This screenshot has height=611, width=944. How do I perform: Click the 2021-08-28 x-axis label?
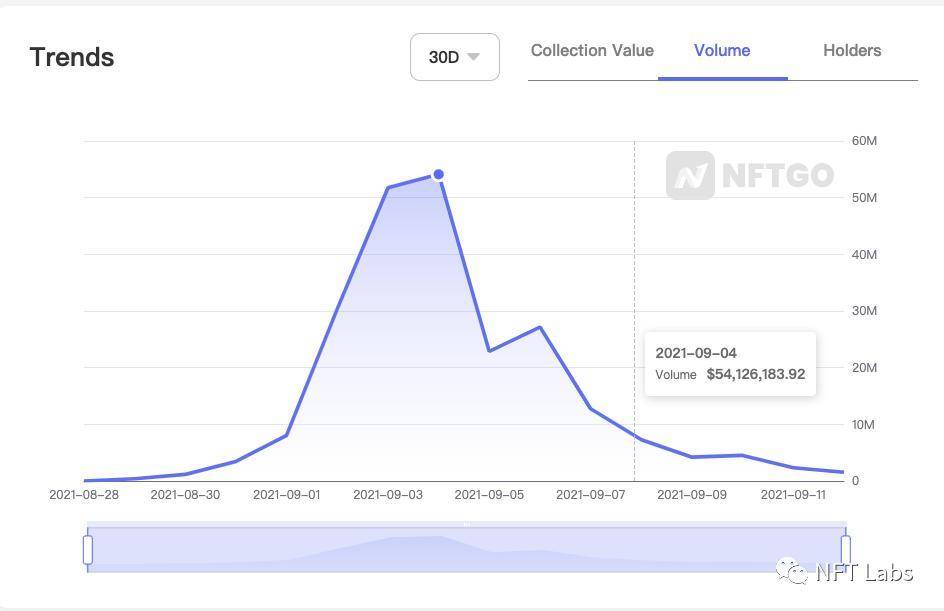click(x=83, y=495)
